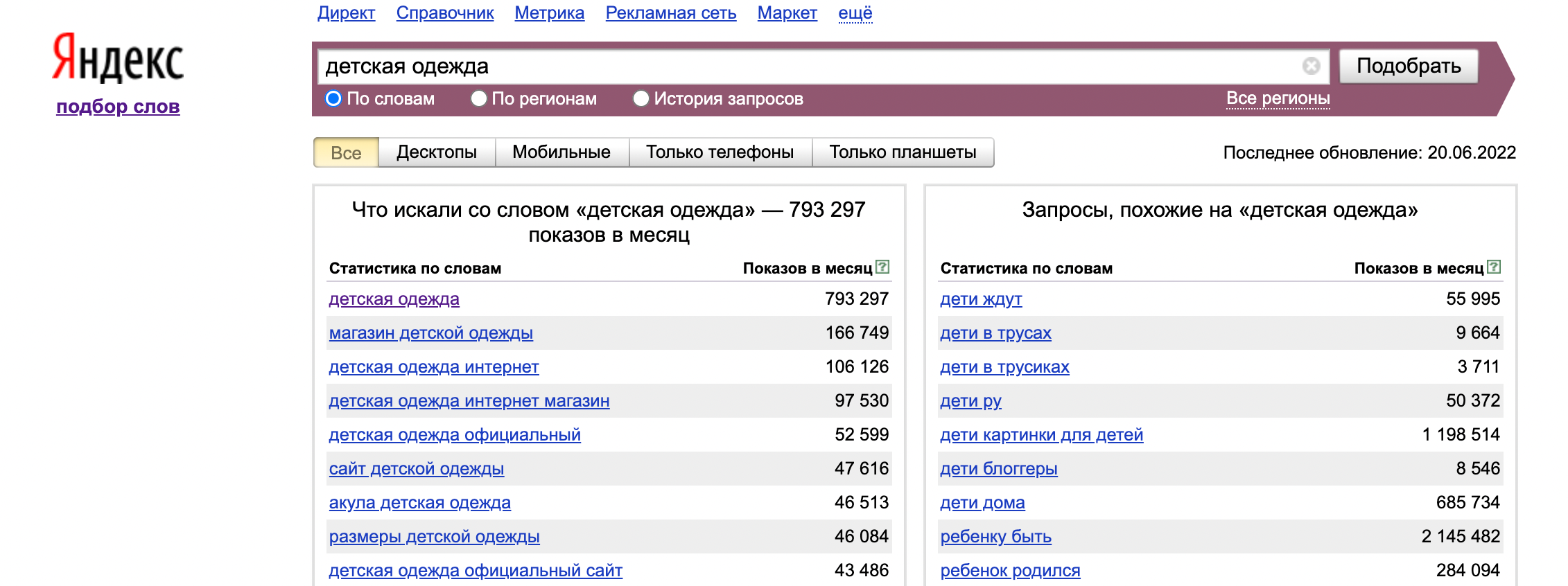Open the 'детская одежда официальный' query link
Image resolution: width=1568 pixels, height=586 pixels.
point(454,435)
